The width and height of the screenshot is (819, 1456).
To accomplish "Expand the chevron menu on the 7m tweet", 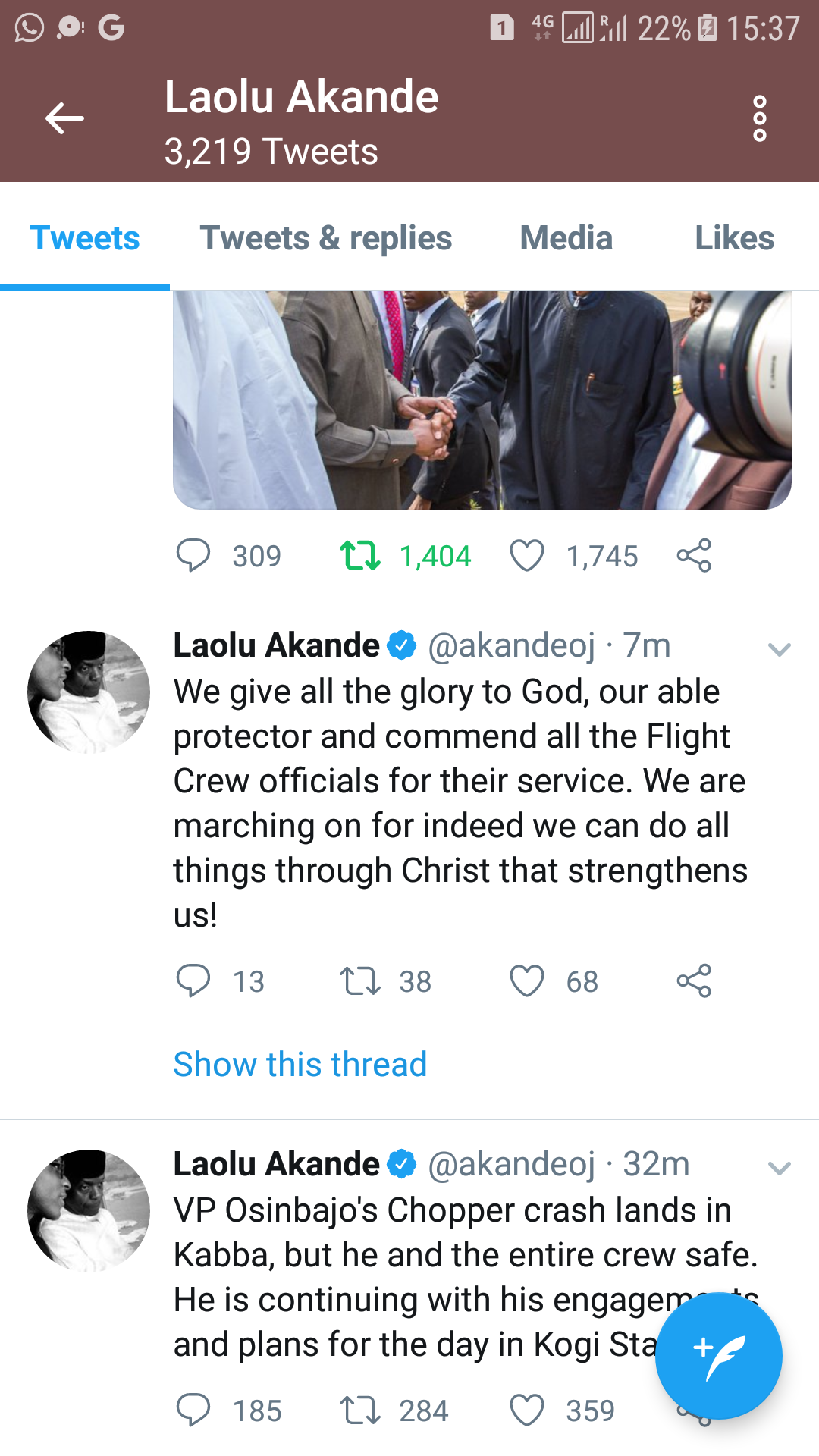I will pyautogui.click(x=779, y=649).
